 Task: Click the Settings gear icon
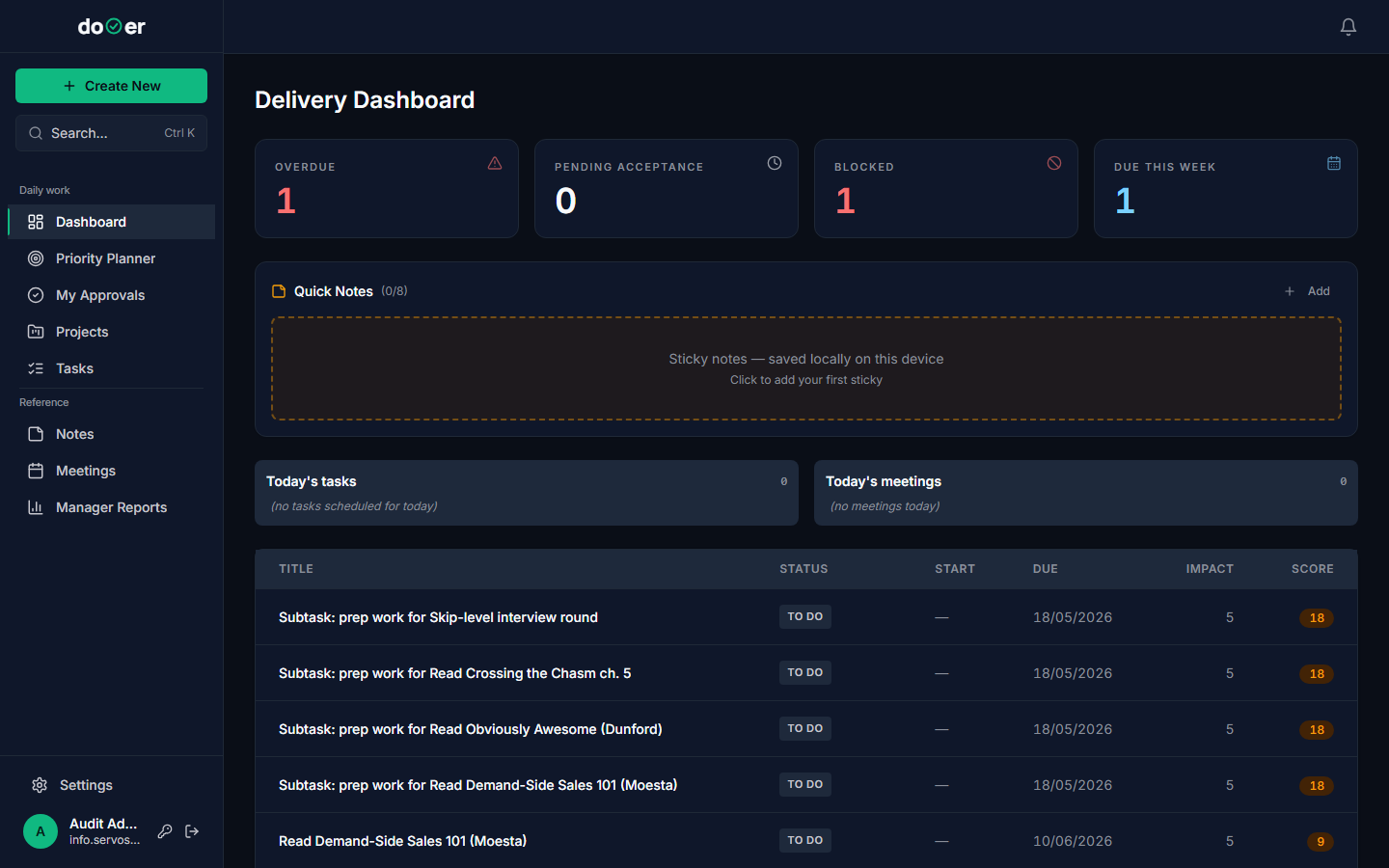40,785
